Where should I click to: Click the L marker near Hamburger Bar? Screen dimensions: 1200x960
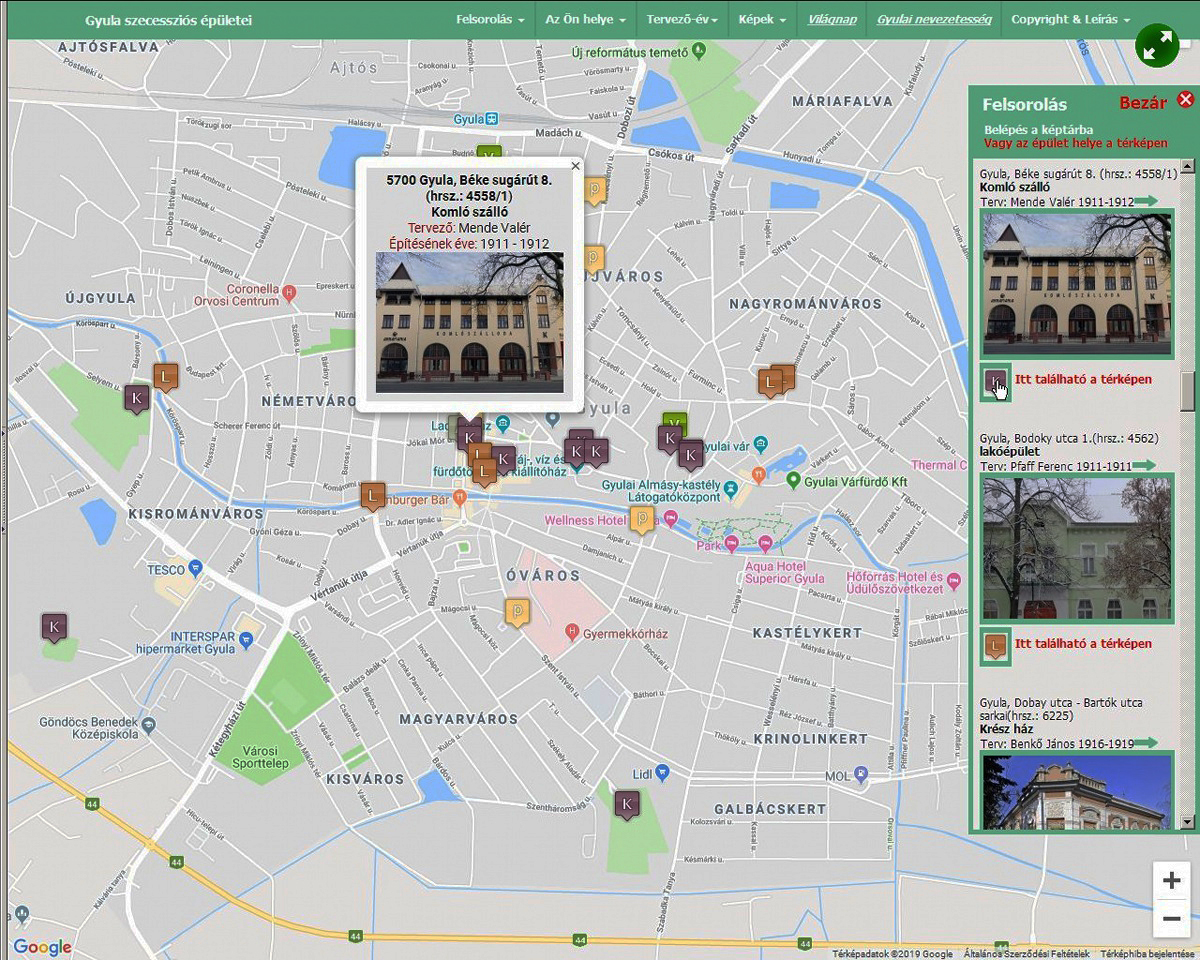(x=373, y=495)
